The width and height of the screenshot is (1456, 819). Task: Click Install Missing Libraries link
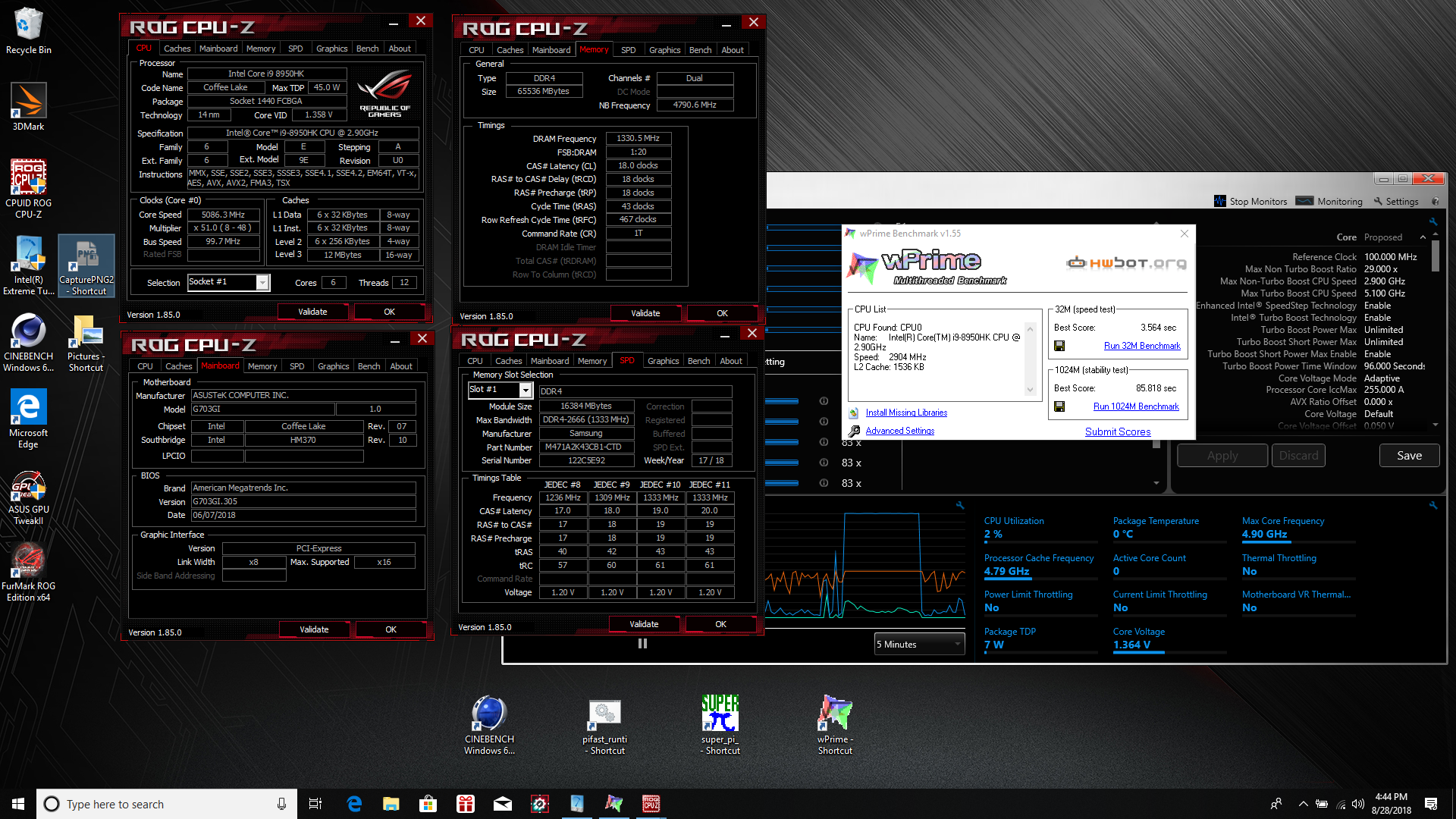click(x=906, y=413)
